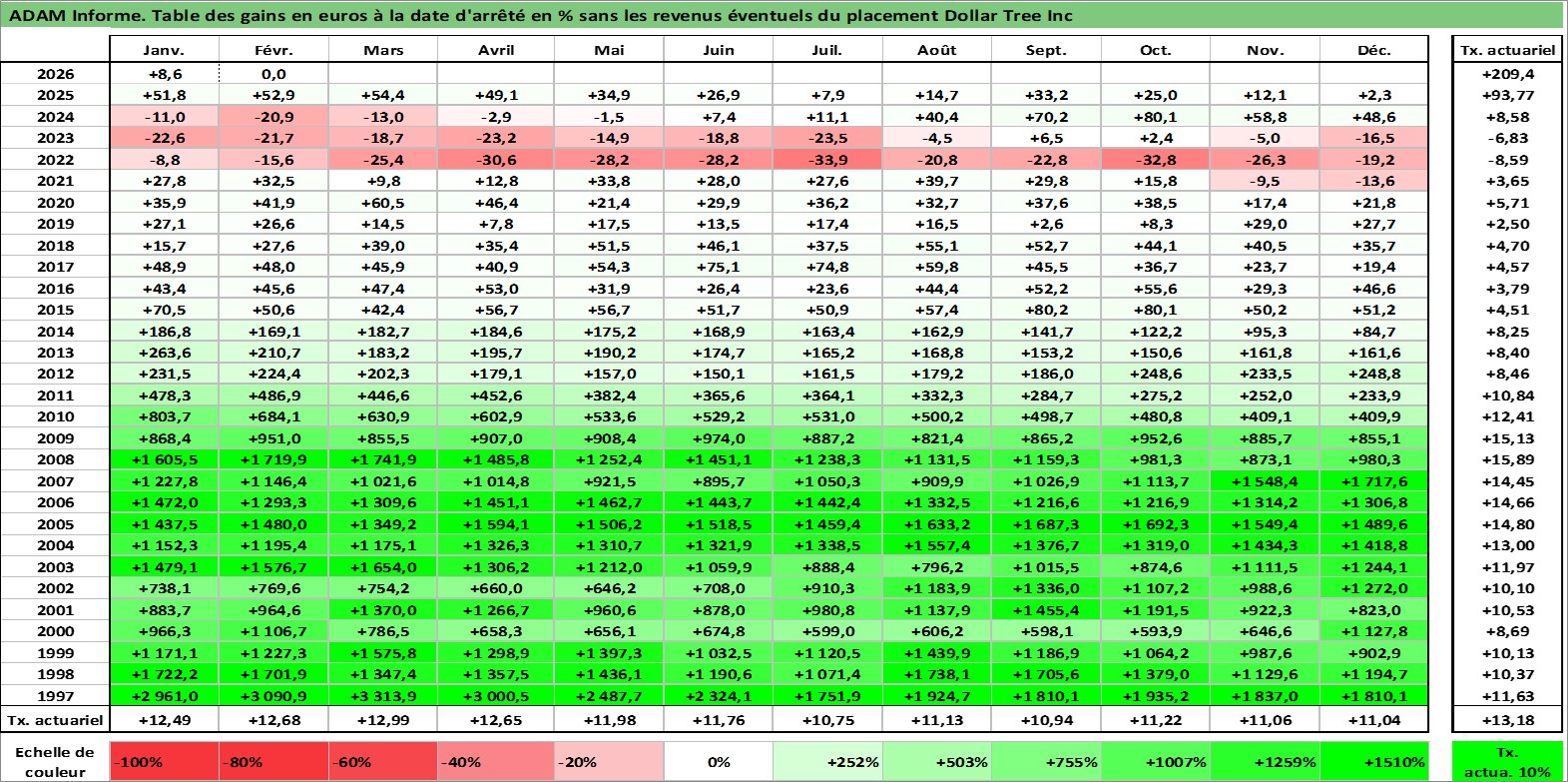Click the 2015 year row label
Viewport: 1568px width, 782px height.
click(x=55, y=310)
